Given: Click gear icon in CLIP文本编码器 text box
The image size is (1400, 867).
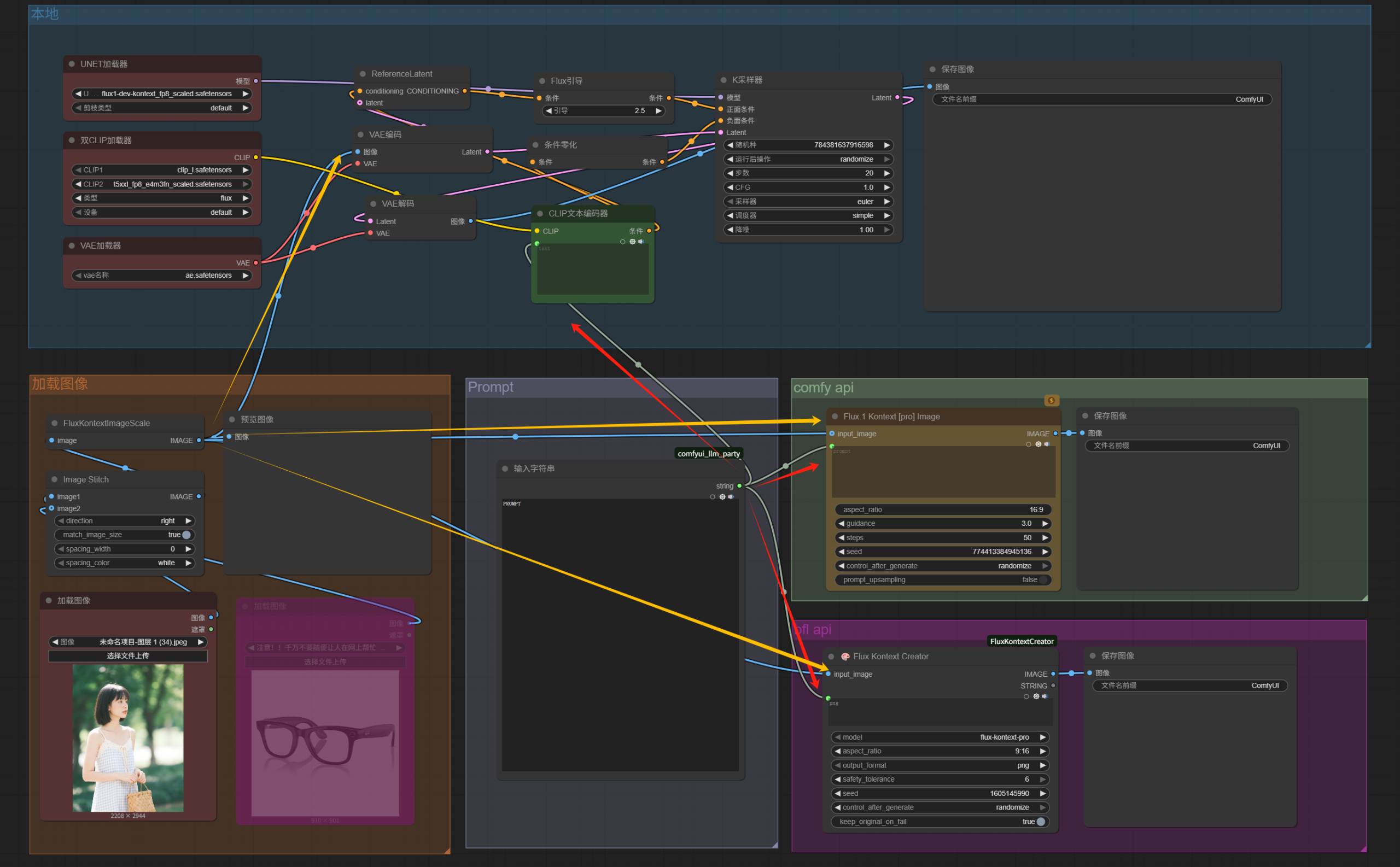Looking at the screenshot, I should click(633, 242).
